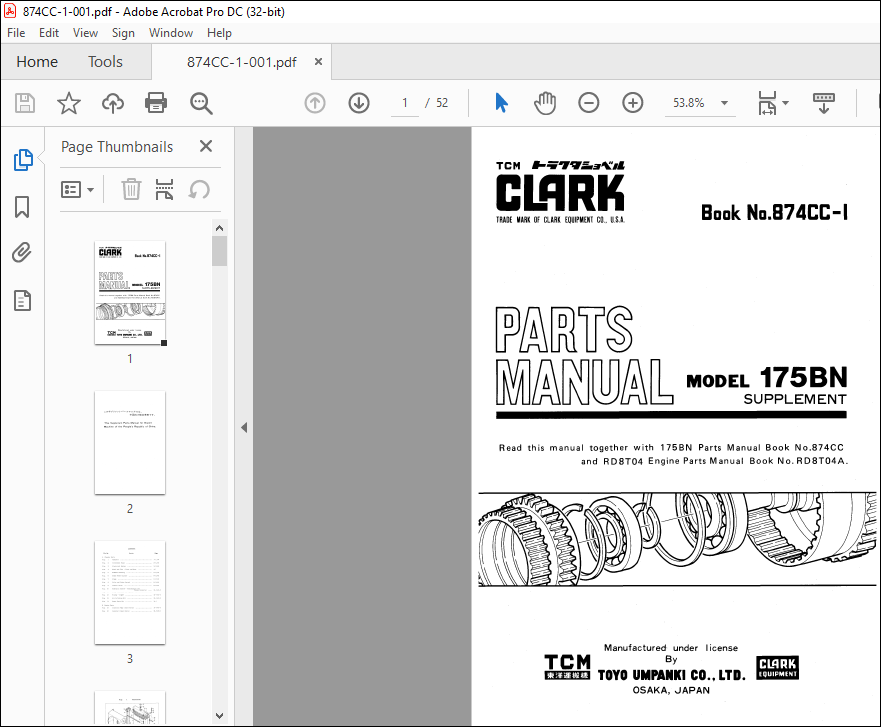Image resolution: width=881 pixels, height=727 pixels.
Task: Click the thumbnails scrollbar up arrow
Action: click(220, 228)
